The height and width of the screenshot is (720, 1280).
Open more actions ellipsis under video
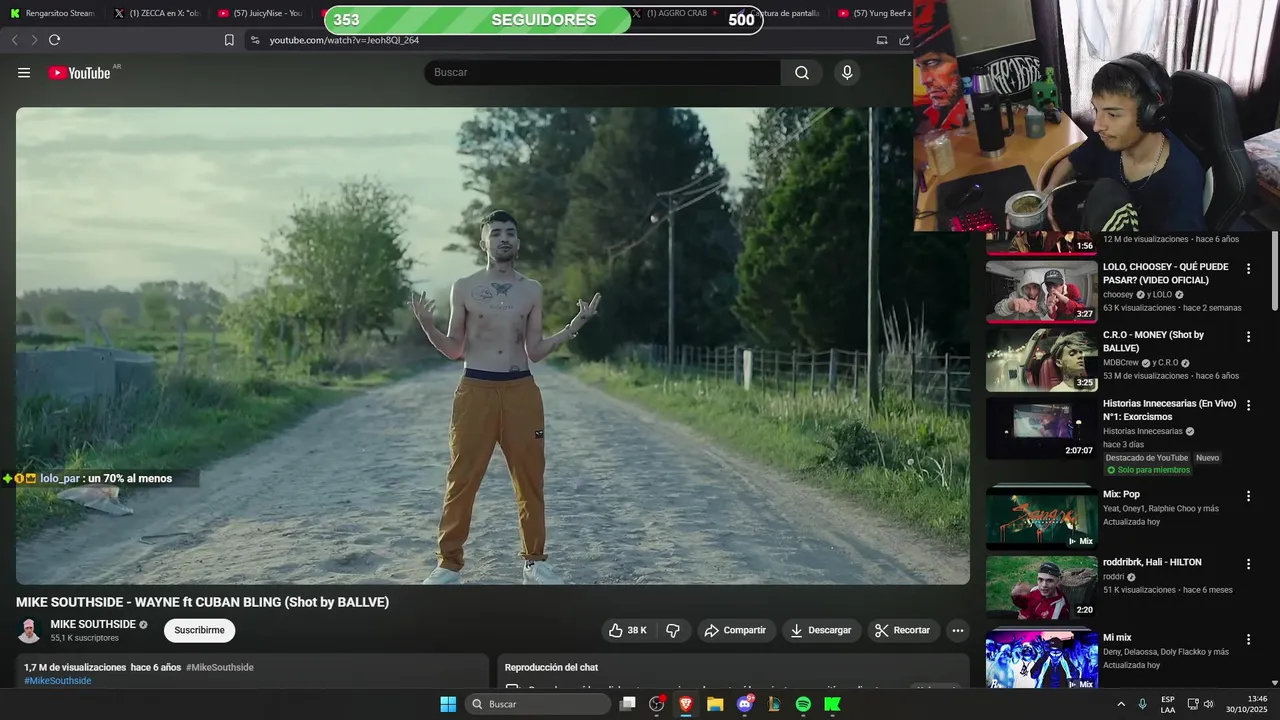click(x=957, y=630)
